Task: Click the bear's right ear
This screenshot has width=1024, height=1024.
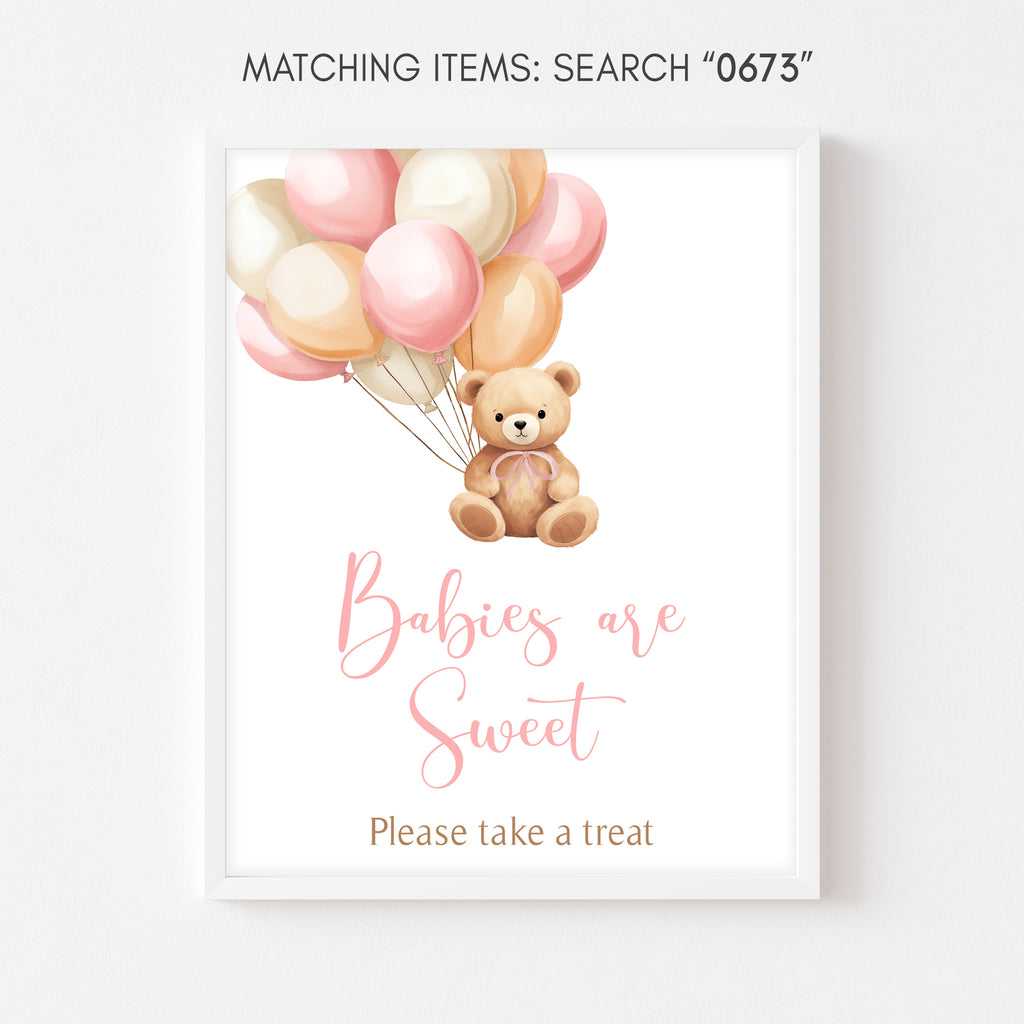Action: [x=562, y=378]
